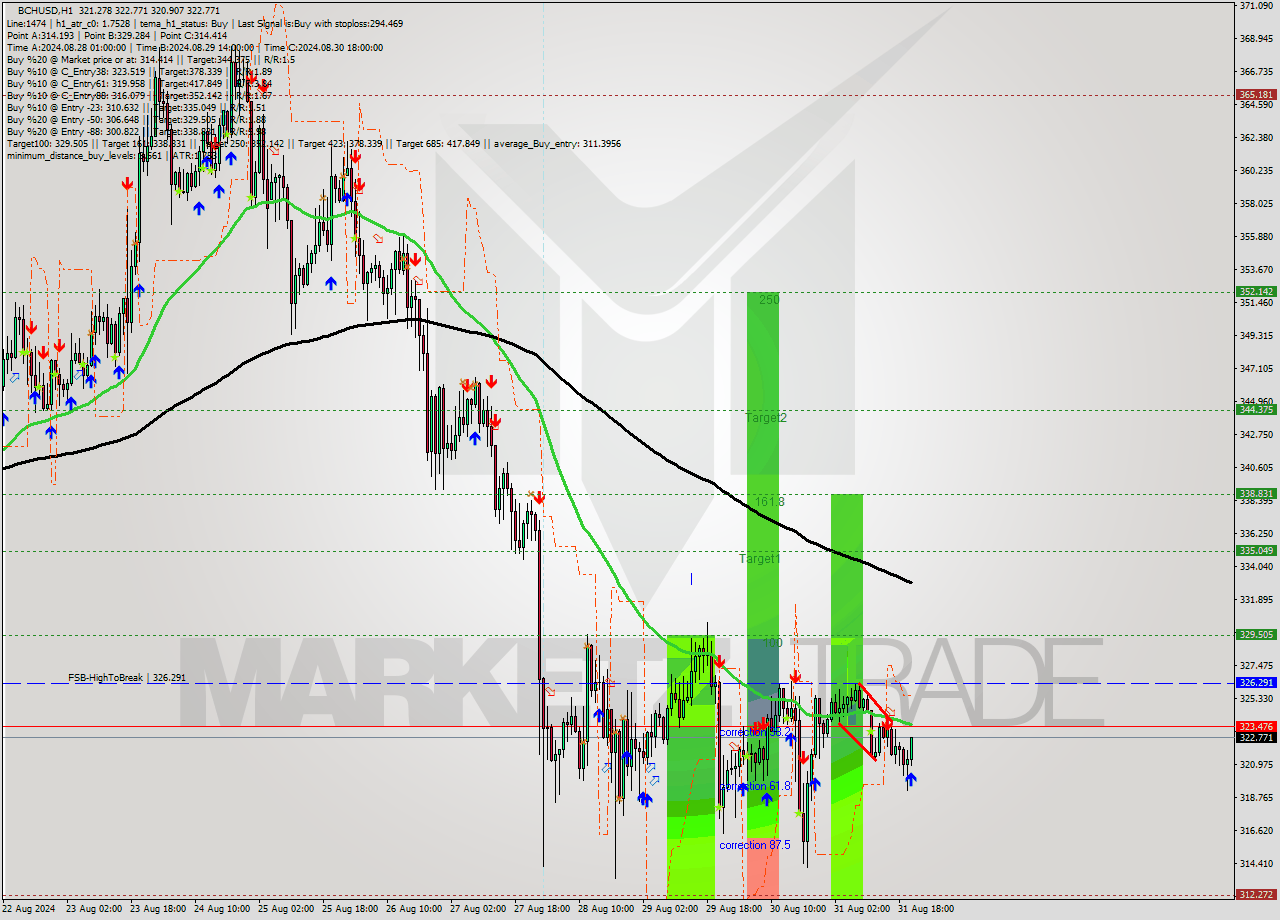Screen dimensions: 1280x920
Task: Click the 320.975 price scale value
Action: click(x=1255, y=764)
